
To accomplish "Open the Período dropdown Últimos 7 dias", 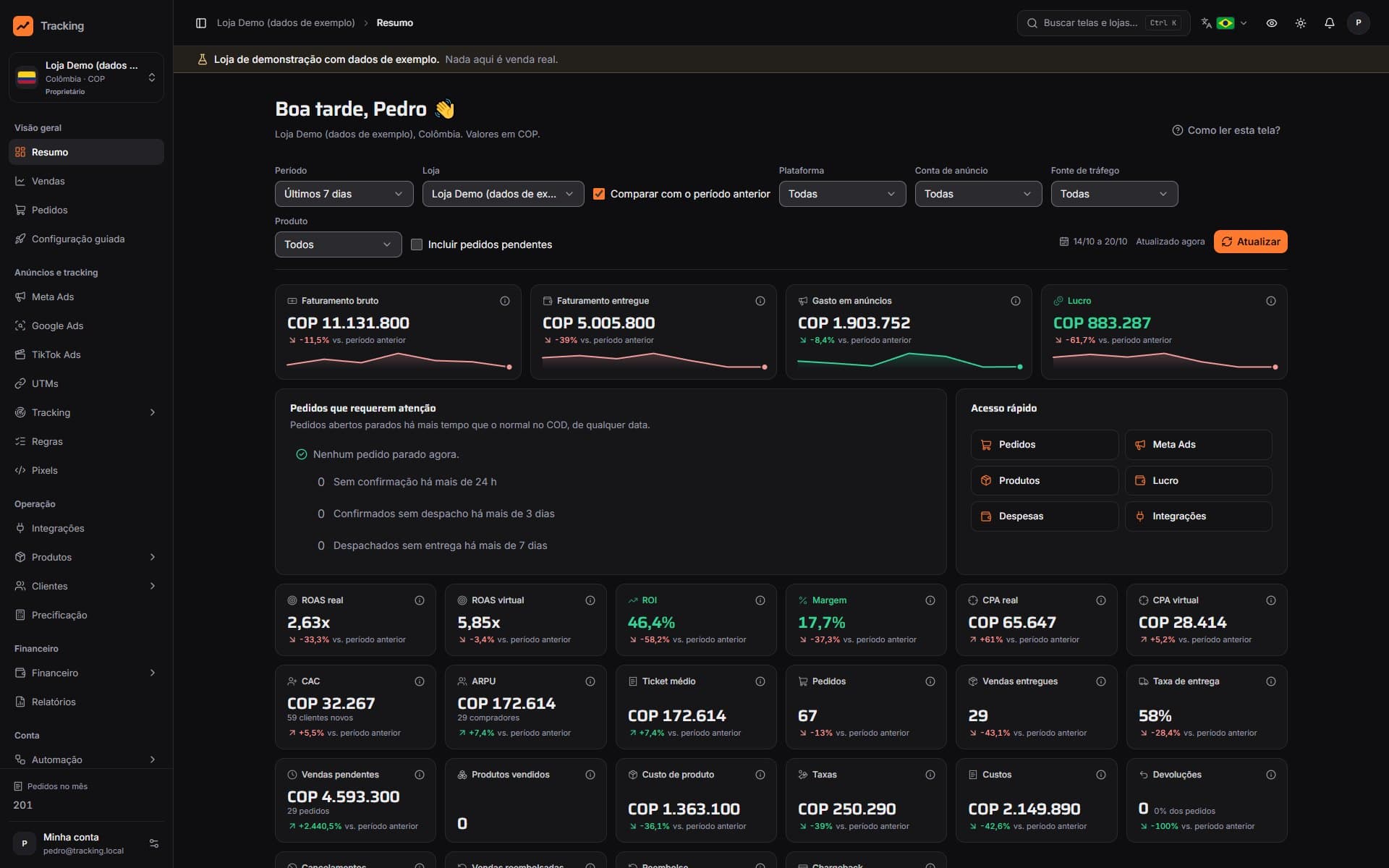I will pyautogui.click(x=344, y=194).
